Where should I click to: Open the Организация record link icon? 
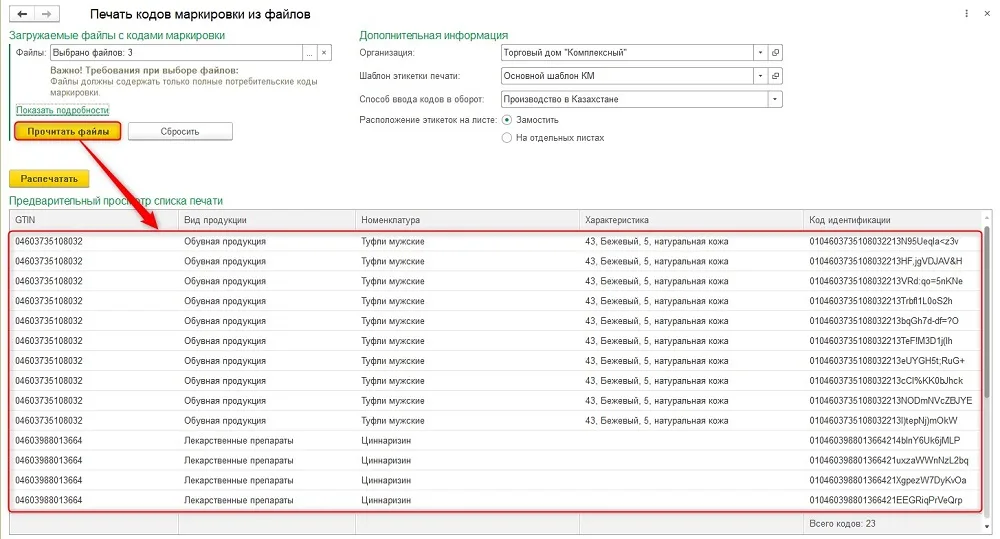click(x=775, y=53)
